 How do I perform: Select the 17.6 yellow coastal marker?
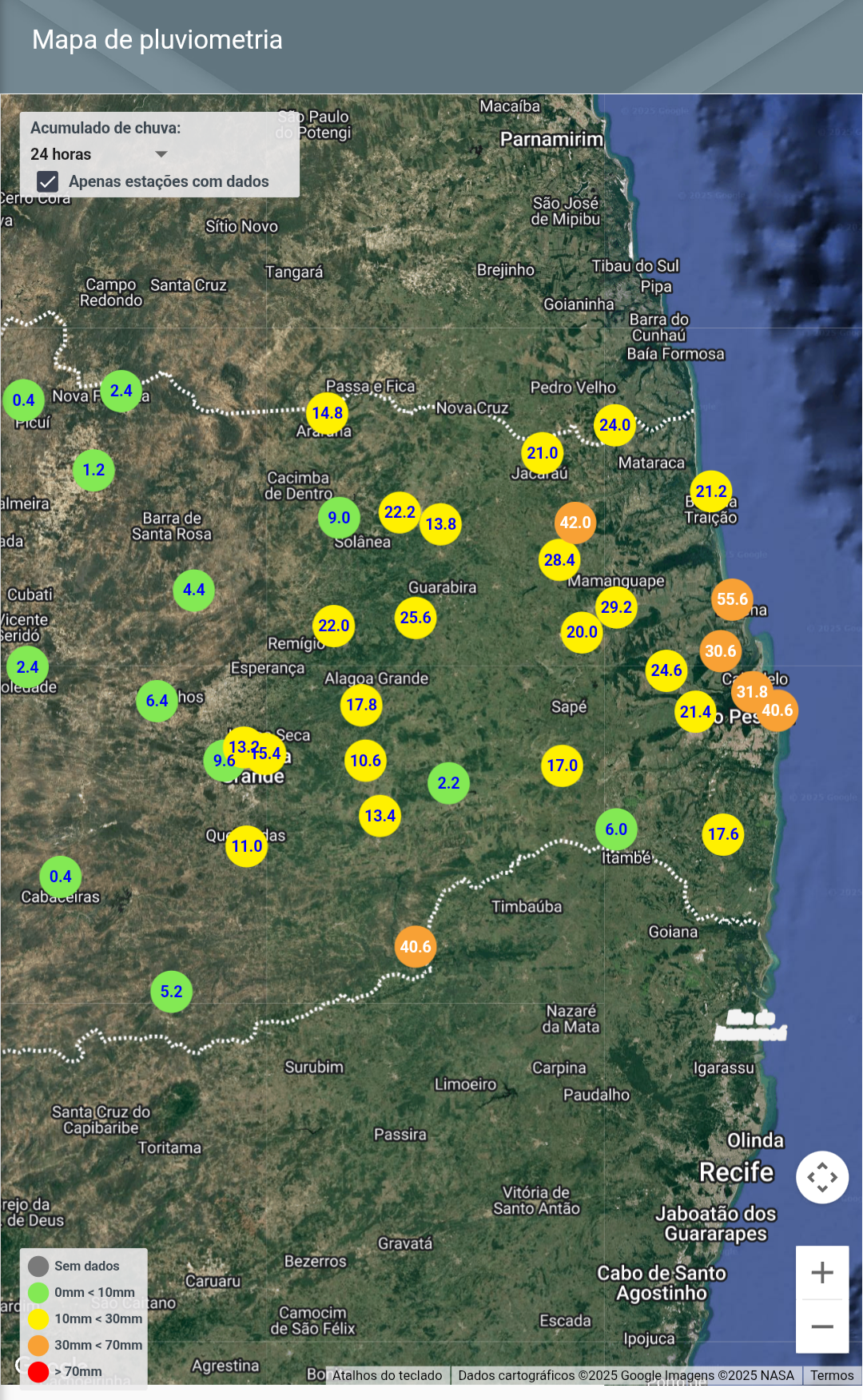(723, 834)
